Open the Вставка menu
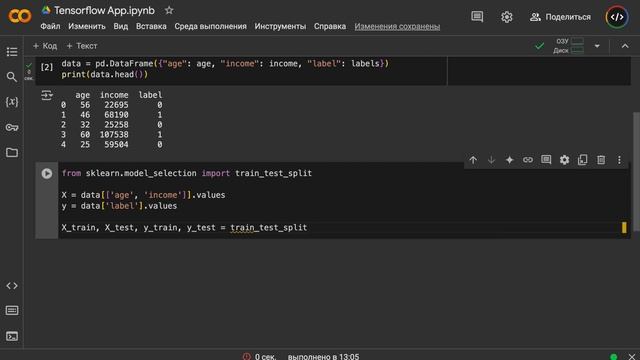The image size is (640, 360). 151,27
